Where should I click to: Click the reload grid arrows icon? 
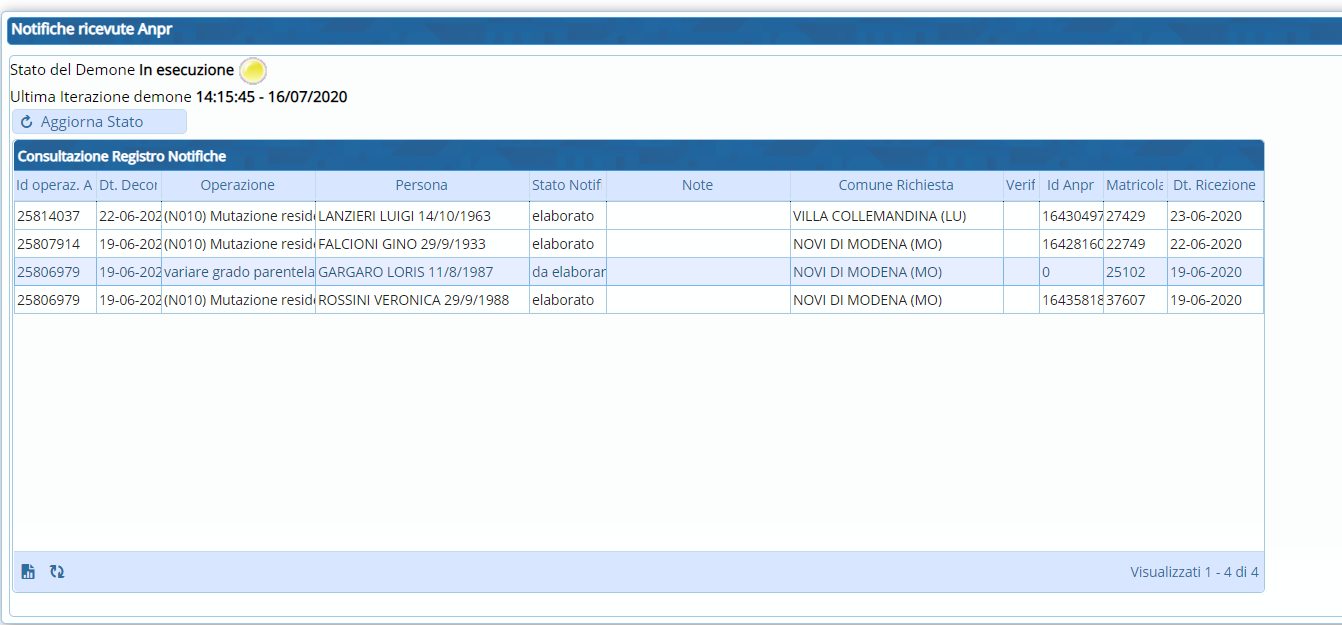57,572
